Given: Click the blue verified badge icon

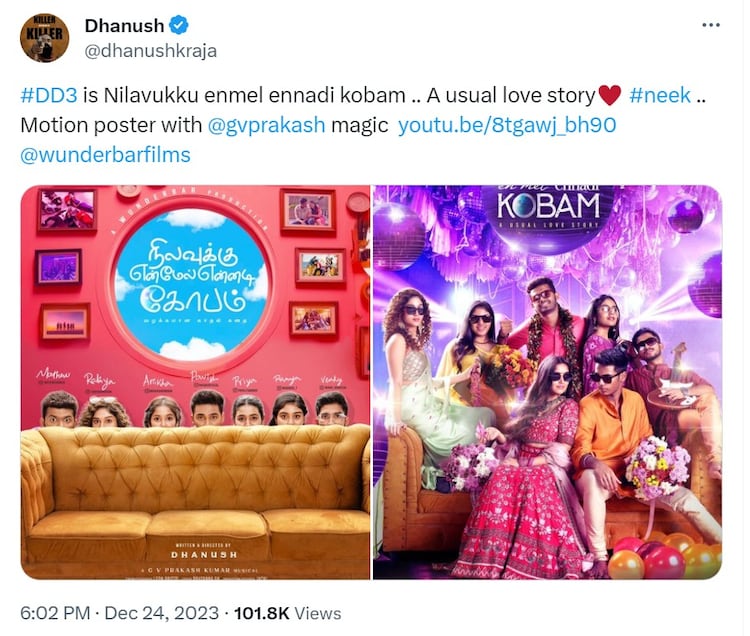Looking at the screenshot, I should pyautogui.click(x=179, y=25).
